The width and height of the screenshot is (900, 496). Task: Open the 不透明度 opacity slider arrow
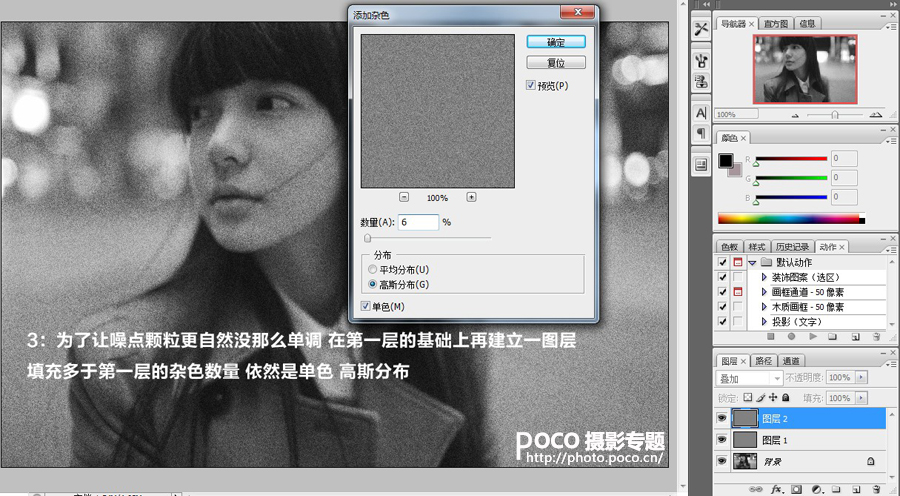point(862,377)
